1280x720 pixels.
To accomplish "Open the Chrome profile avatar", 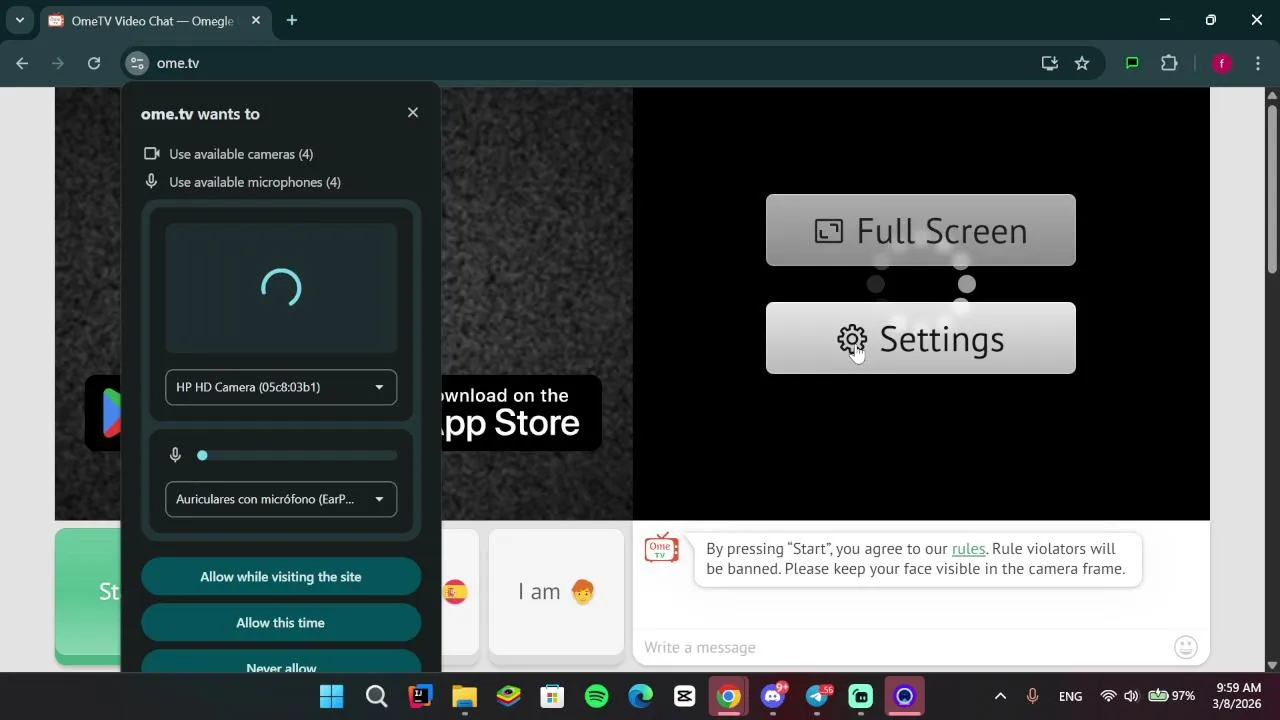I will click(x=1221, y=63).
